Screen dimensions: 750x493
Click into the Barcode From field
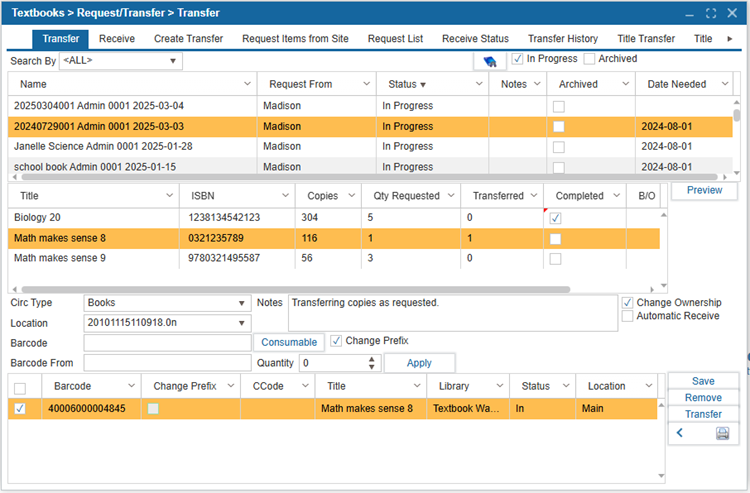[167, 363]
